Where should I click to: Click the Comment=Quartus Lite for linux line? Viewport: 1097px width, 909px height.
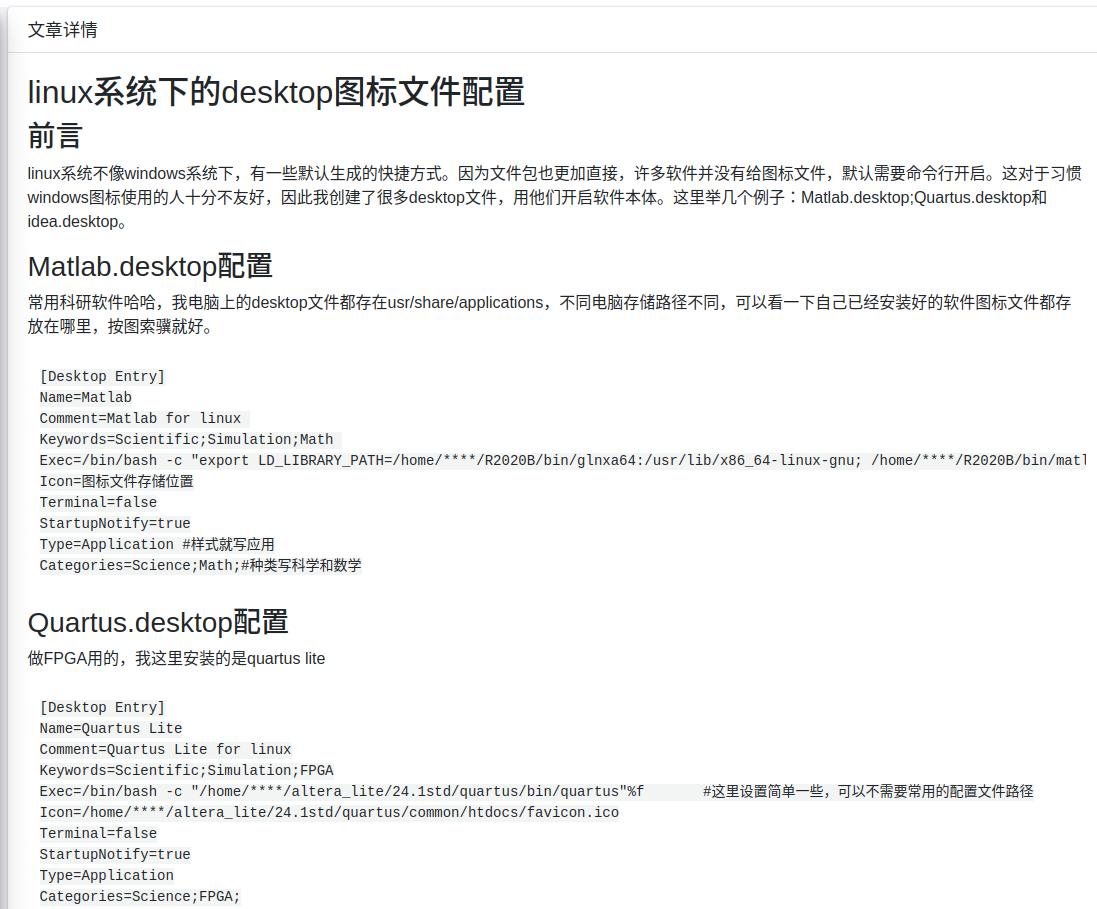coord(165,749)
